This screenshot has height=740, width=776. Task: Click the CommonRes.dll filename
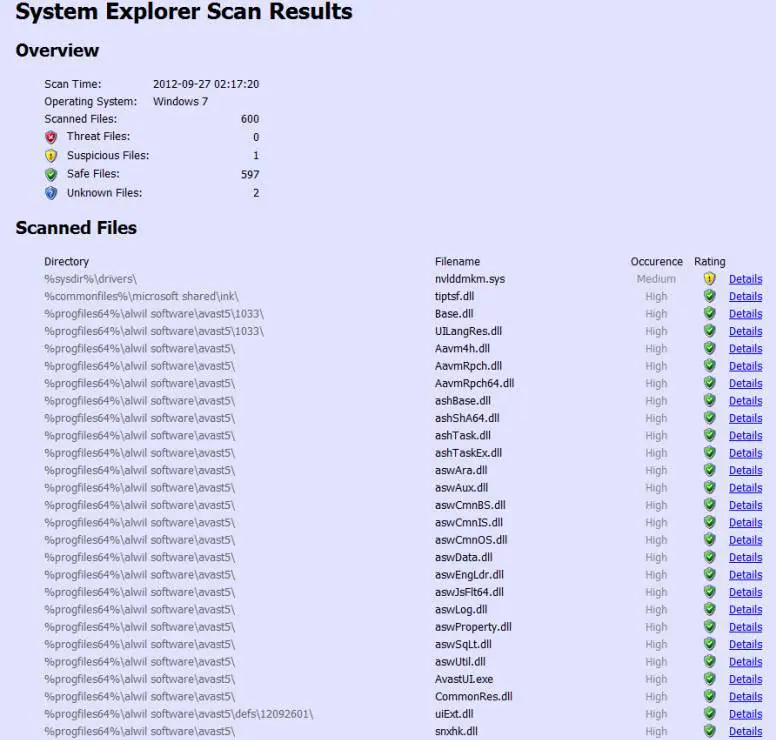pyautogui.click(x=474, y=697)
